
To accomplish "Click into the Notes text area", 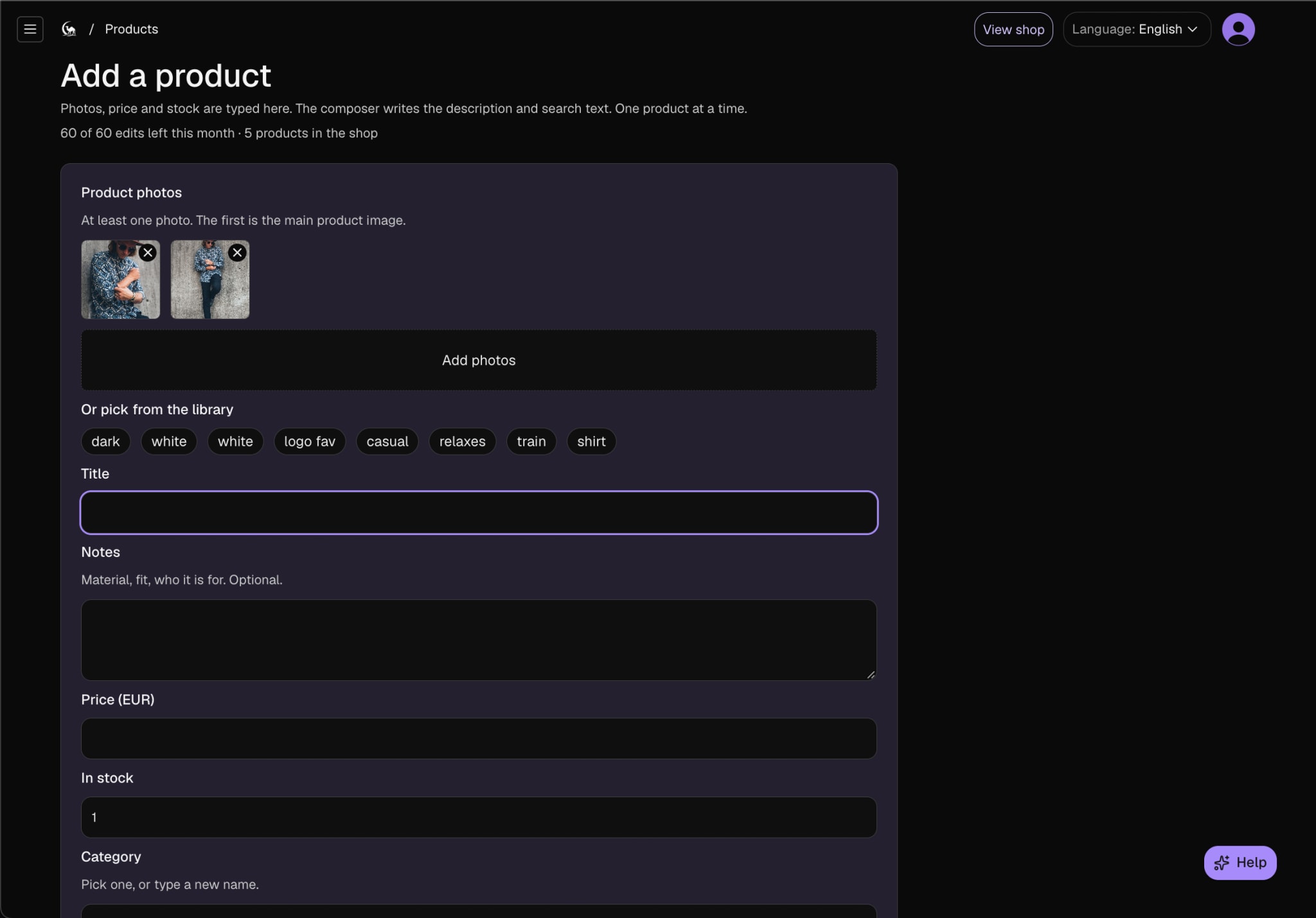I will [x=479, y=640].
